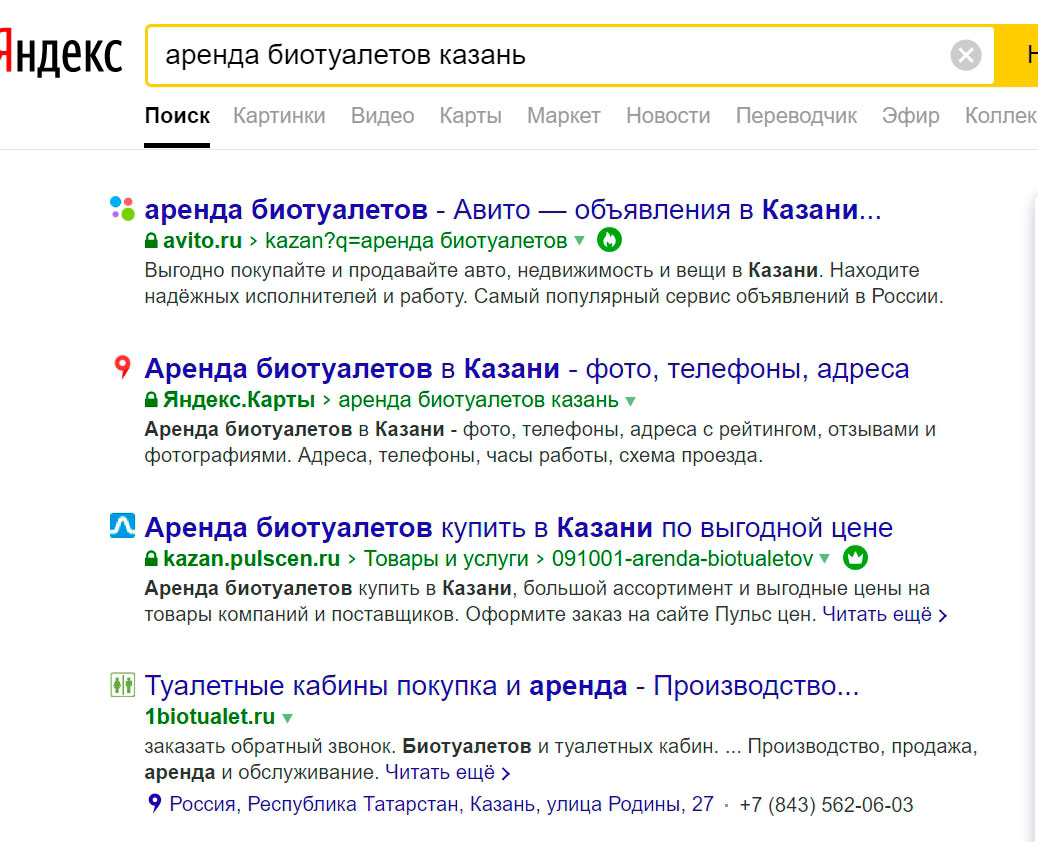
Task: Click the avito.ru green domain link
Action: (203, 240)
